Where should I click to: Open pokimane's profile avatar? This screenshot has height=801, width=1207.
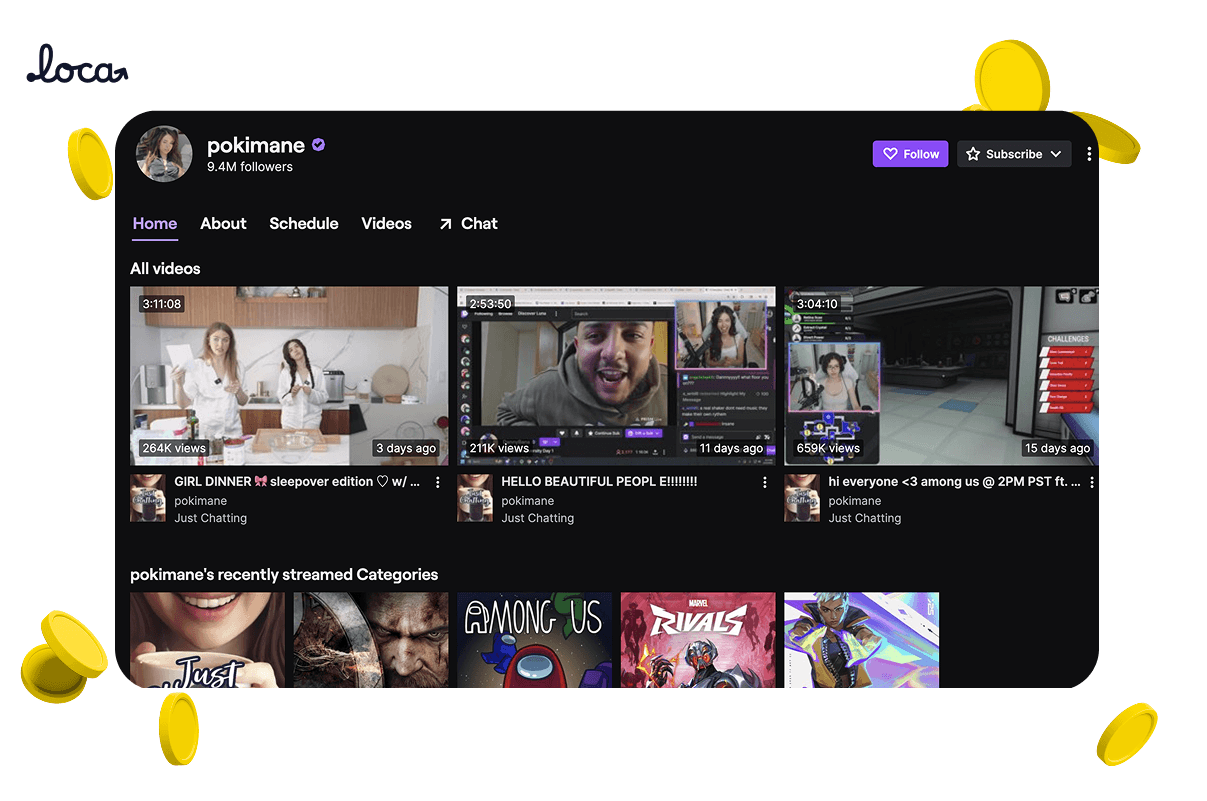164,154
